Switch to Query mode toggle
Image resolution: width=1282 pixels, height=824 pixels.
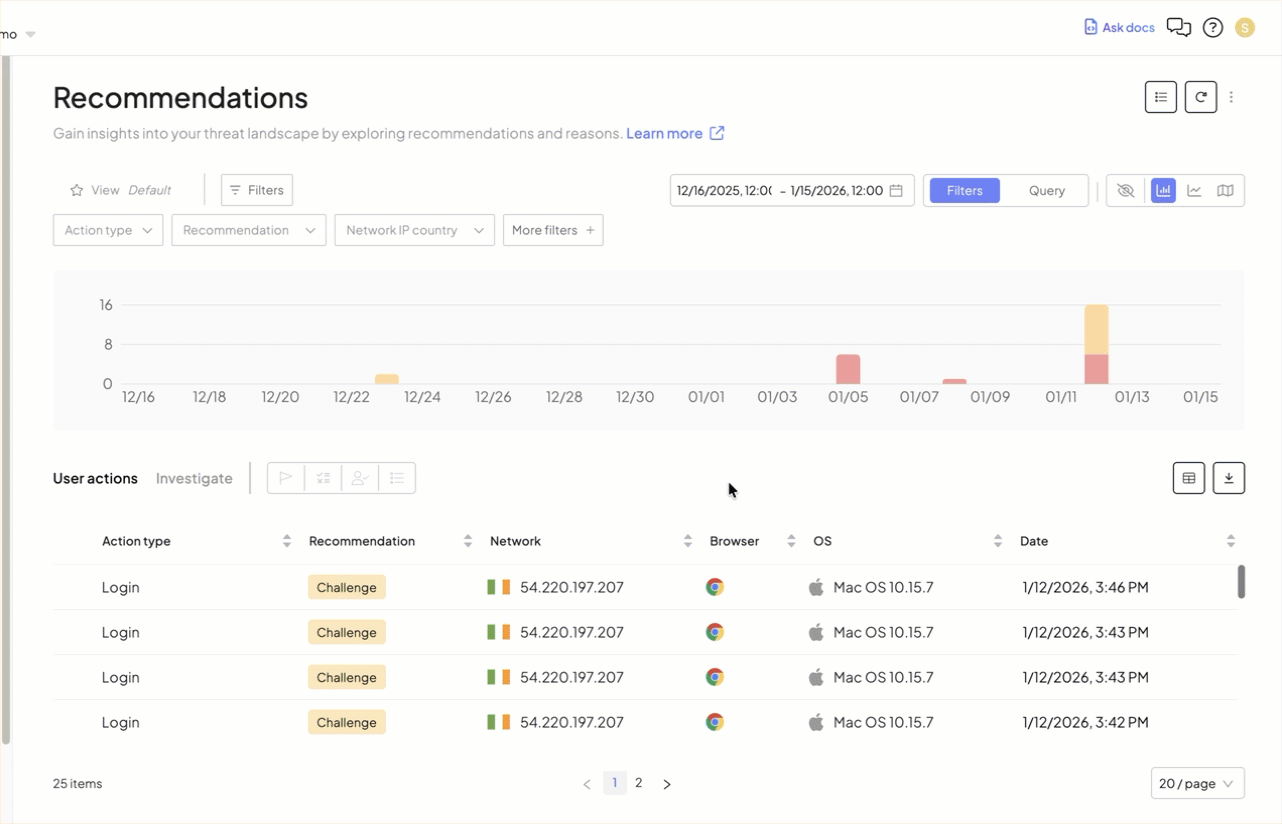point(1046,191)
